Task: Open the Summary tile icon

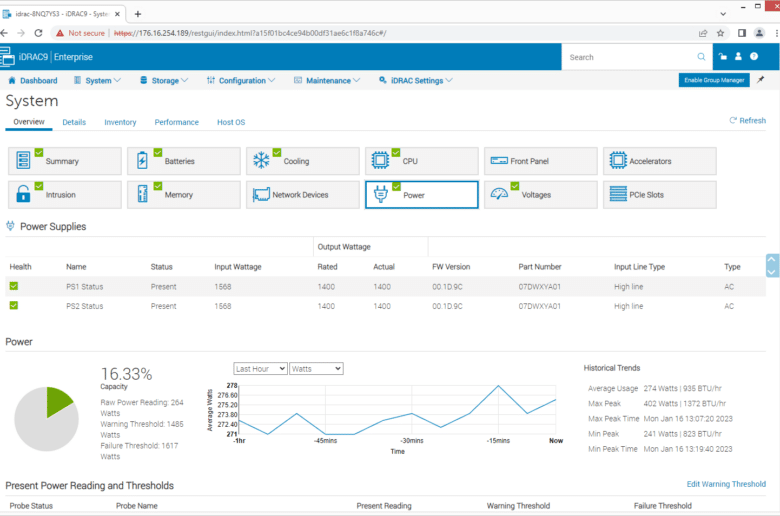Action: point(23,160)
